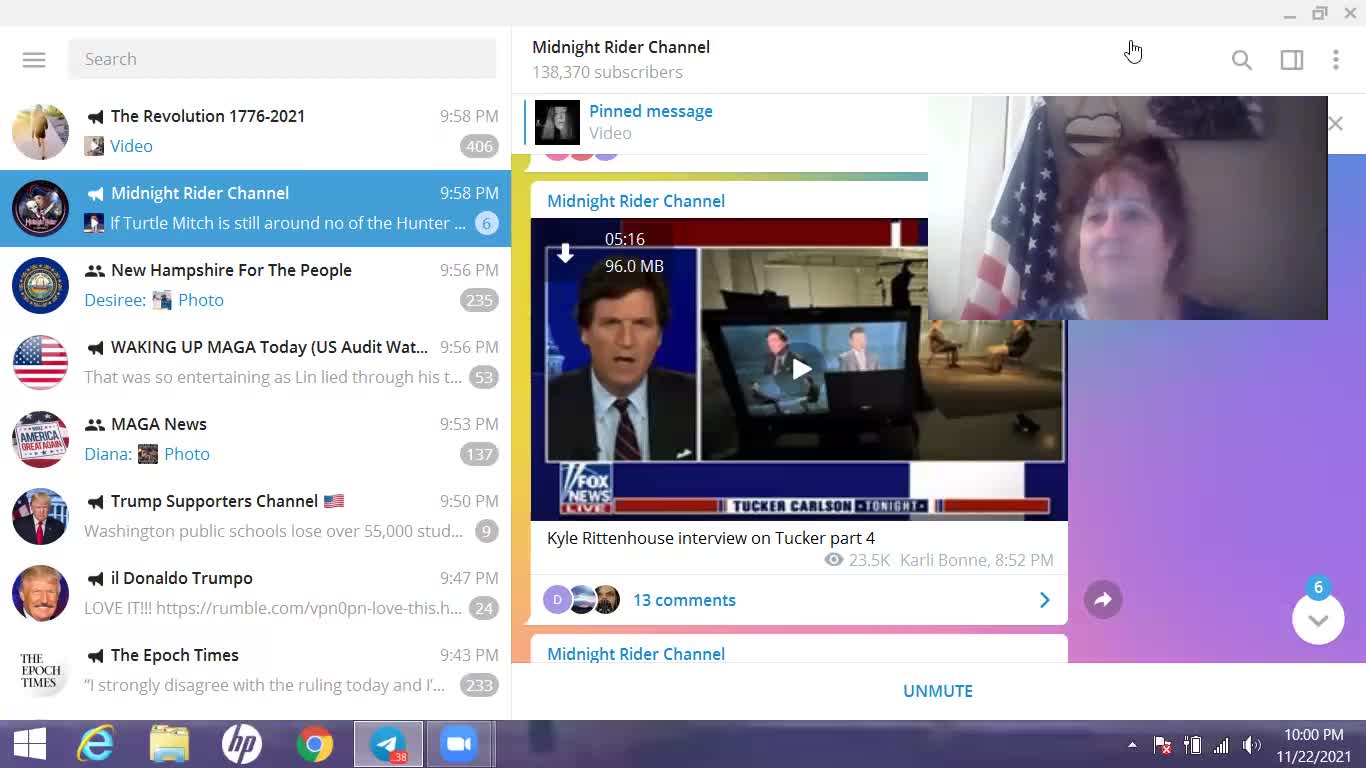
Task: Open the volume control in the tray
Action: 1251,745
